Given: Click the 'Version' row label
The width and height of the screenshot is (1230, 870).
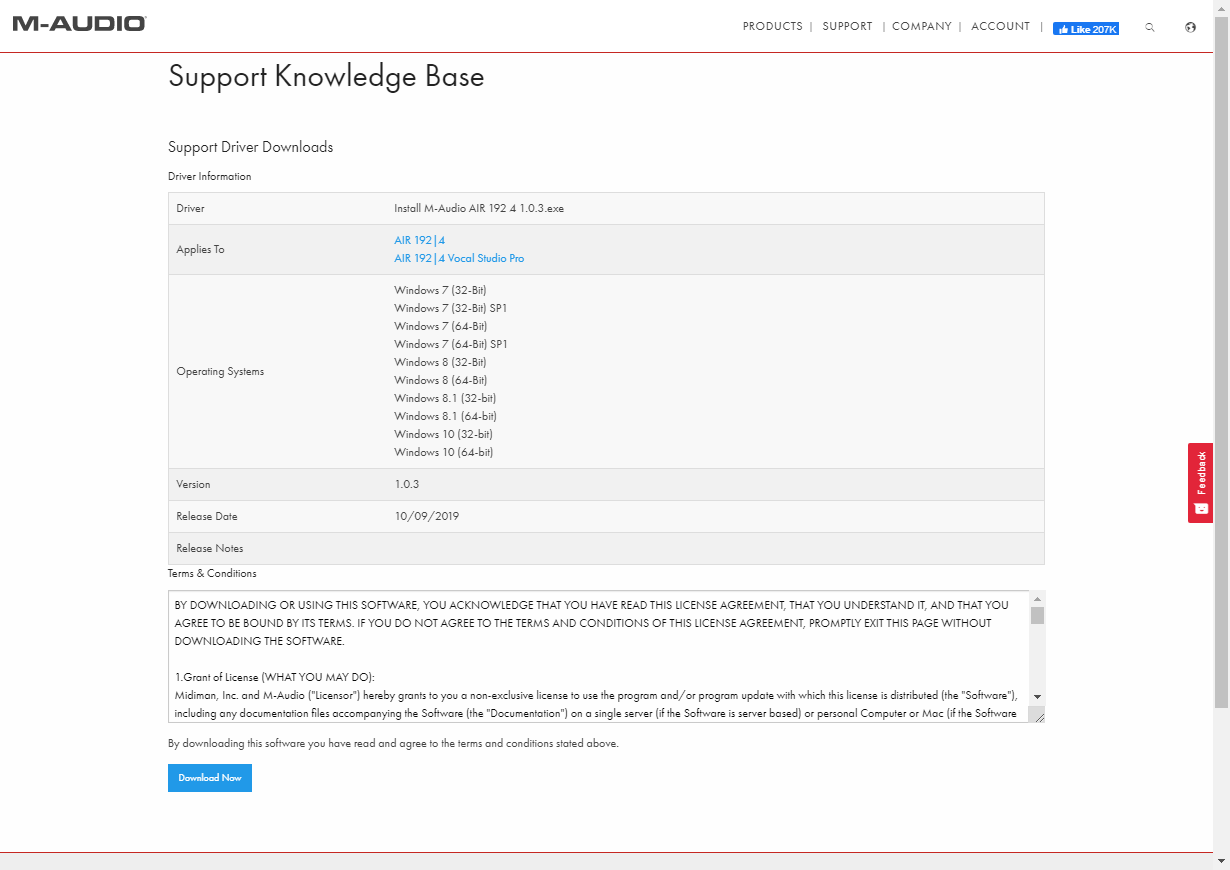Looking at the screenshot, I should click(193, 484).
